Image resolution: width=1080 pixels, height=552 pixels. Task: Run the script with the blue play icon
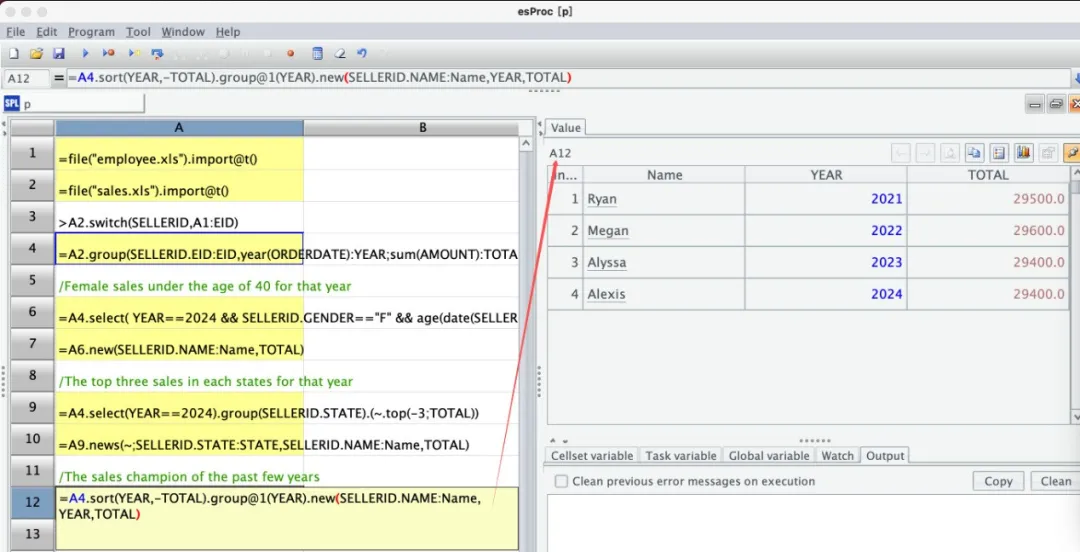[x=85, y=53]
